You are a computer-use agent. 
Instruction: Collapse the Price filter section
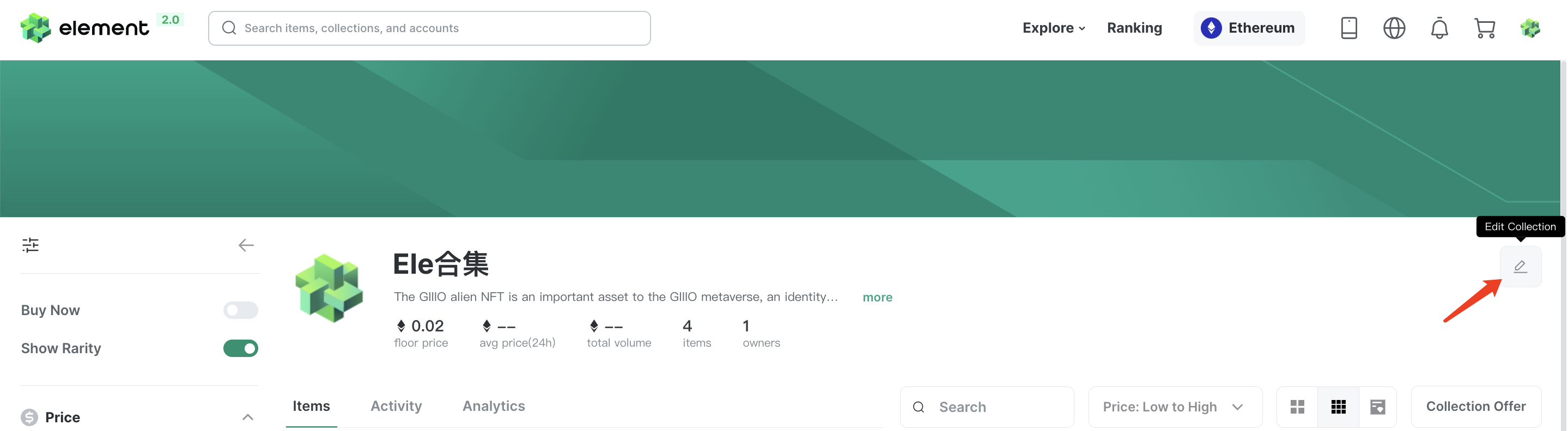[x=248, y=417]
